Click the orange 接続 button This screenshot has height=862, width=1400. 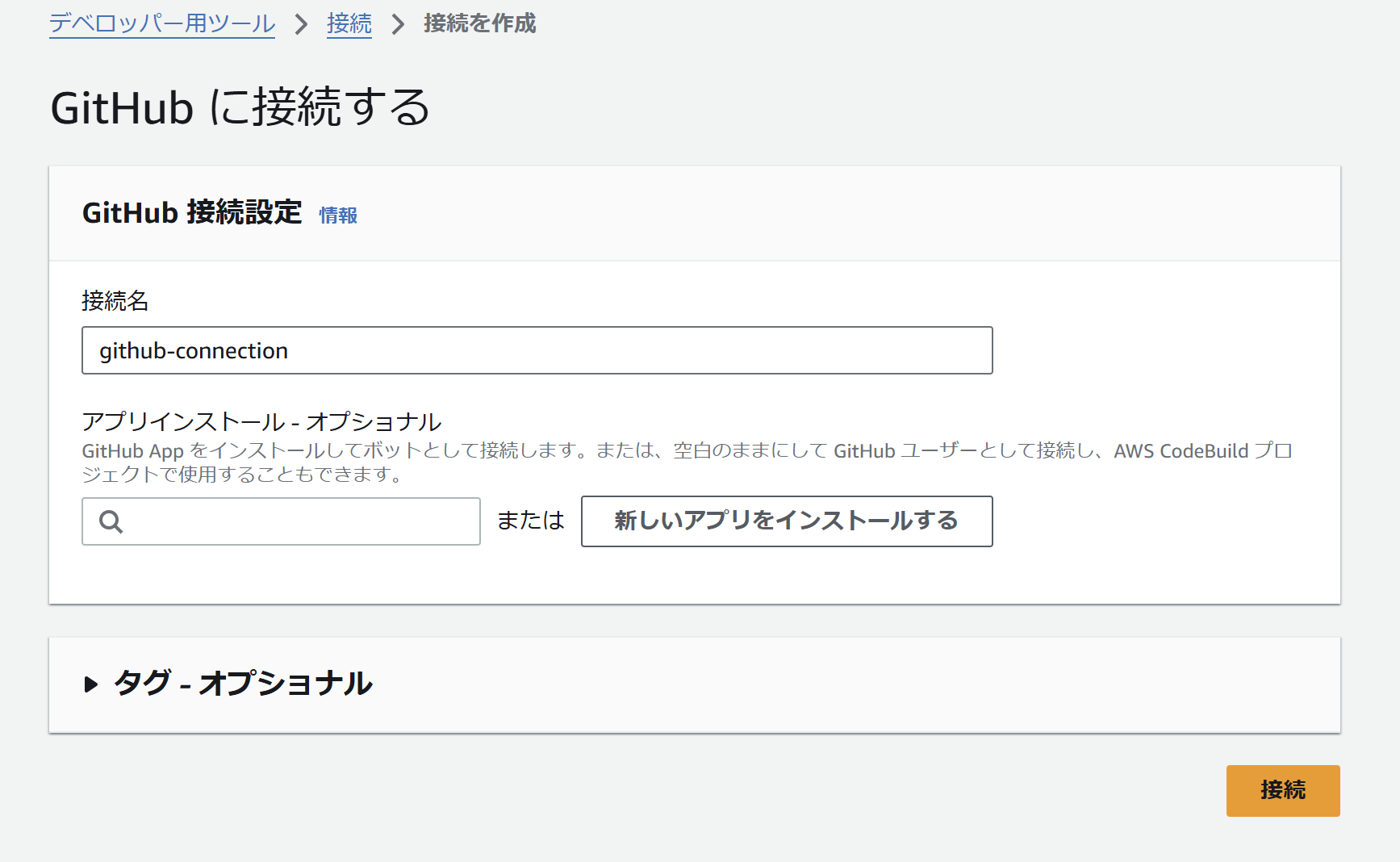coord(1283,791)
